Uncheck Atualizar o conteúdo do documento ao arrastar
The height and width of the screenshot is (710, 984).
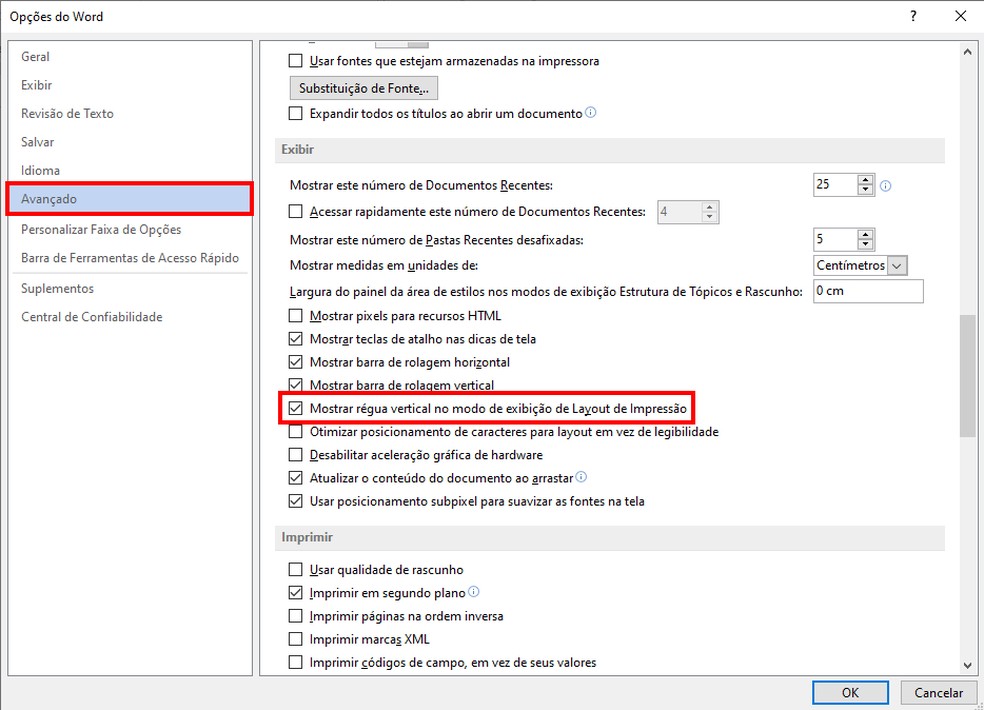295,478
